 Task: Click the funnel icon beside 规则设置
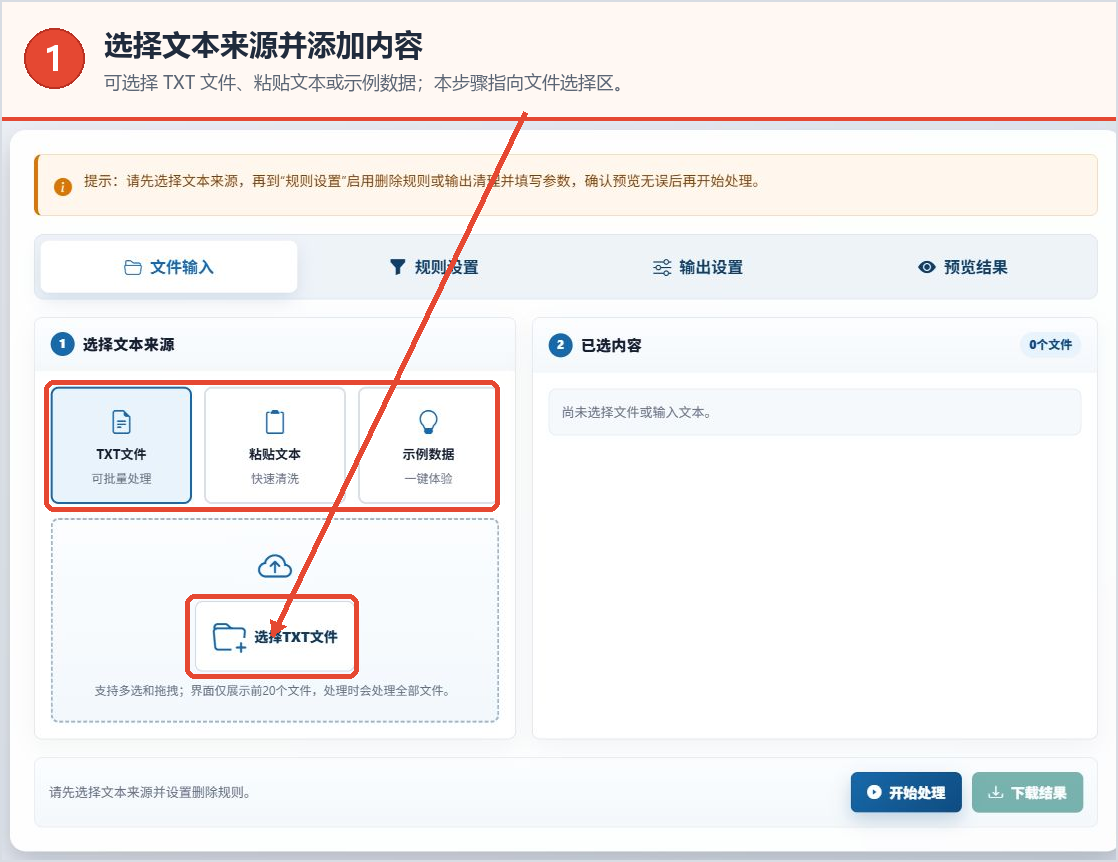pos(398,267)
